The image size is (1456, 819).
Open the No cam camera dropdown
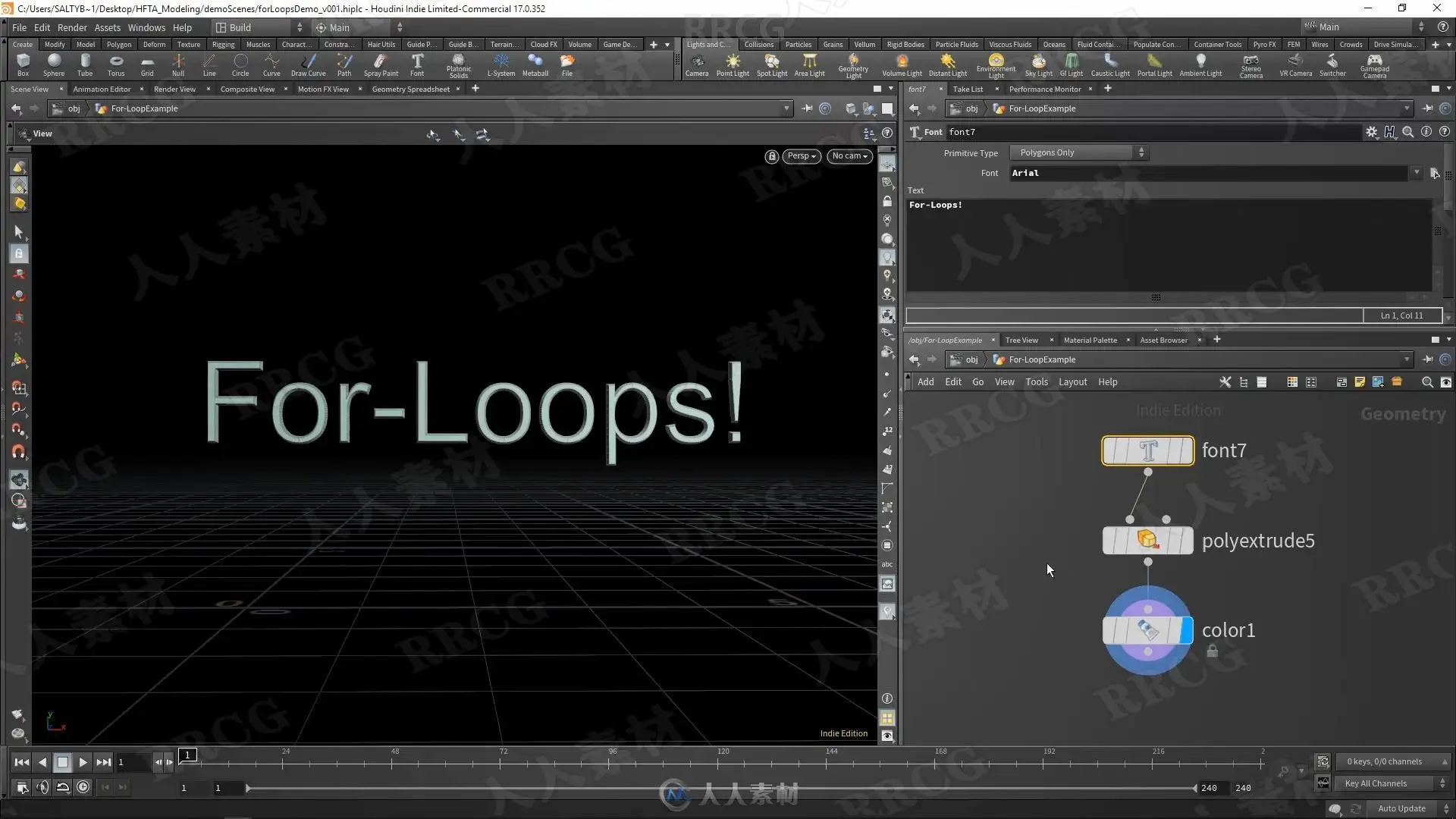click(x=849, y=156)
